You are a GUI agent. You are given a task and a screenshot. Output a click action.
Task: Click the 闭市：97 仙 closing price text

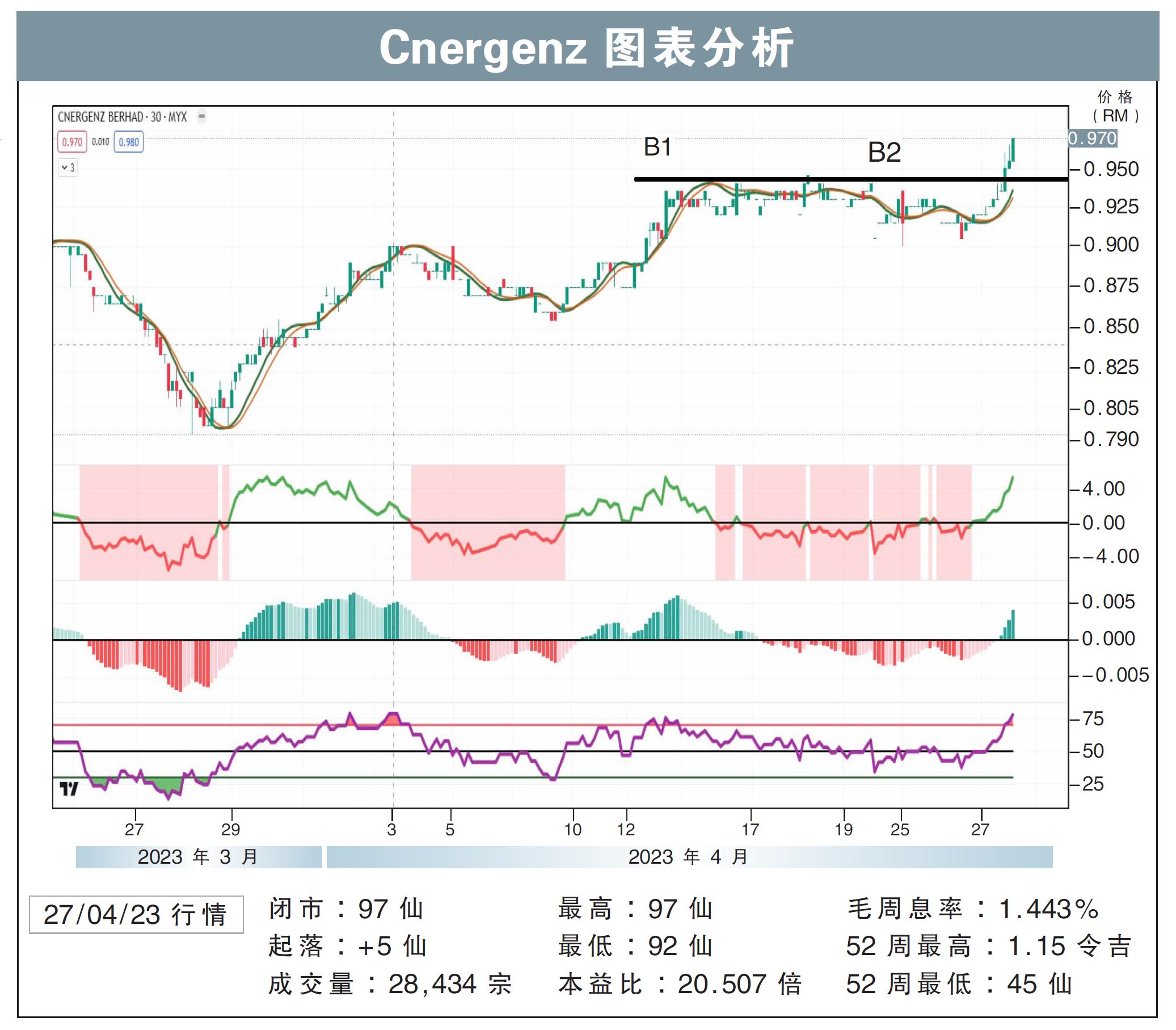click(x=347, y=909)
